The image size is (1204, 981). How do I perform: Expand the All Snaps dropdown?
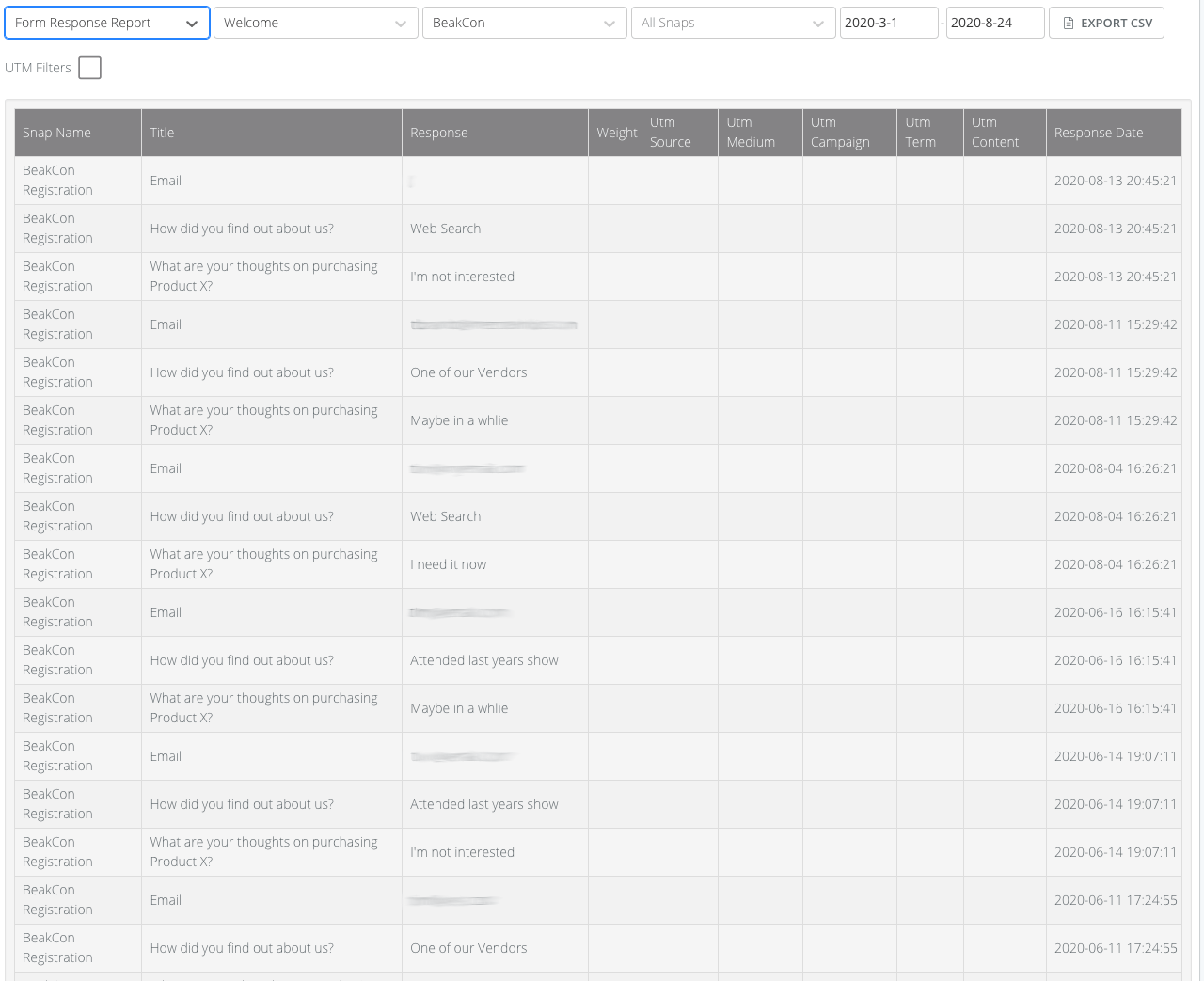[733, 23]
